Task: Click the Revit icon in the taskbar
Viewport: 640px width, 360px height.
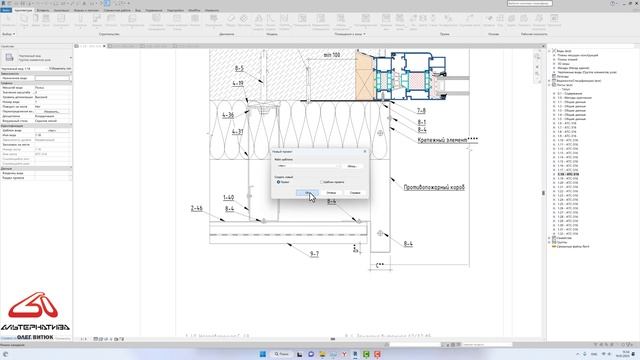Action: (355, 354)
